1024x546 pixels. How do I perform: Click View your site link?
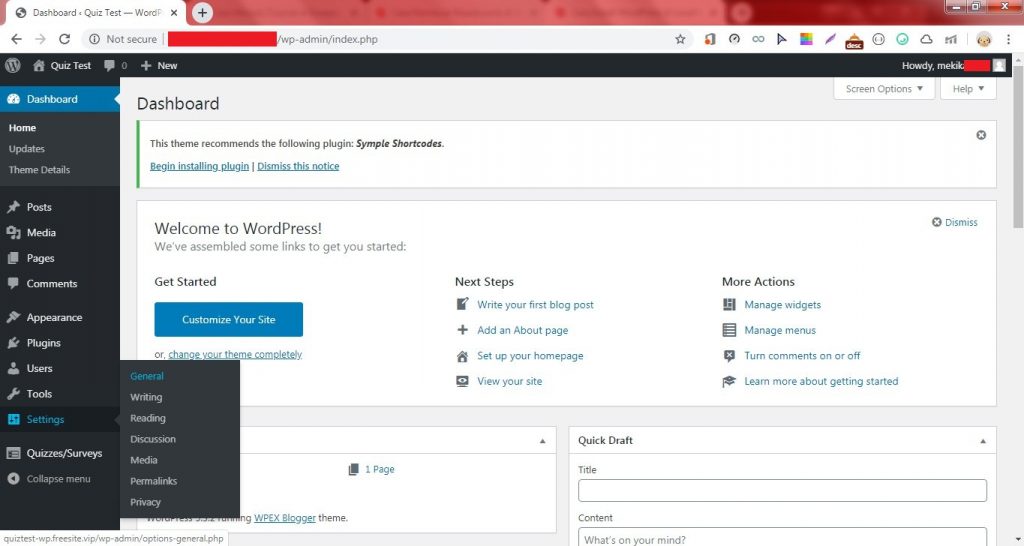pyautogui.click(x=509, y=381)
